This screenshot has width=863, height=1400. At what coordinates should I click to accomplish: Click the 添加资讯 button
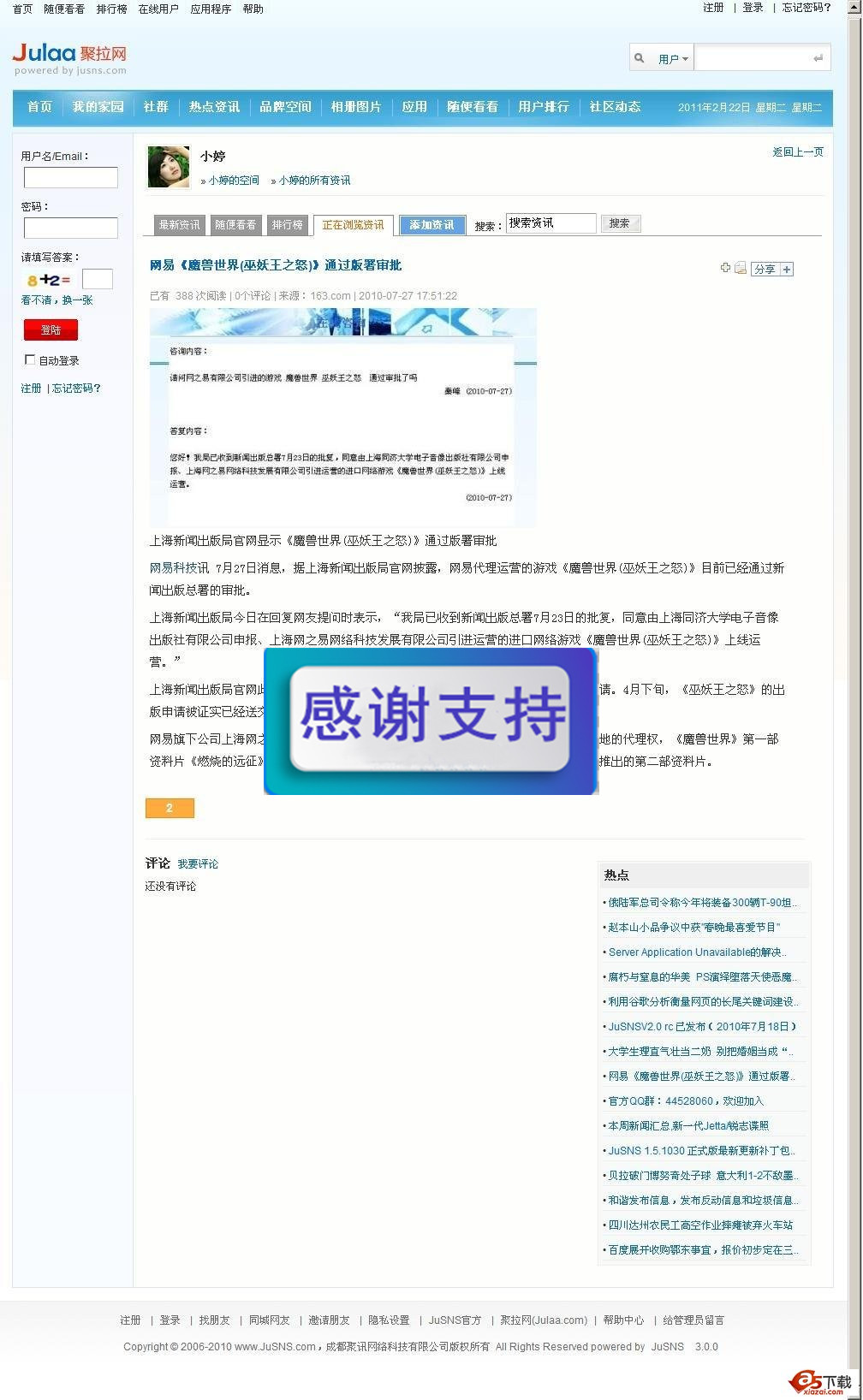(432, 225)
